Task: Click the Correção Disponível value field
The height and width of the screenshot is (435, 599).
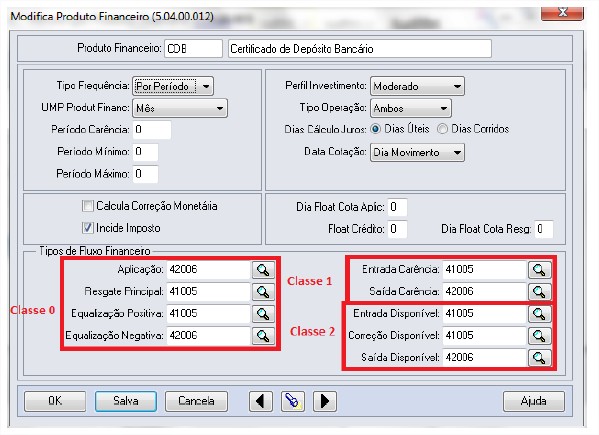Action: (x=485, y=336)
